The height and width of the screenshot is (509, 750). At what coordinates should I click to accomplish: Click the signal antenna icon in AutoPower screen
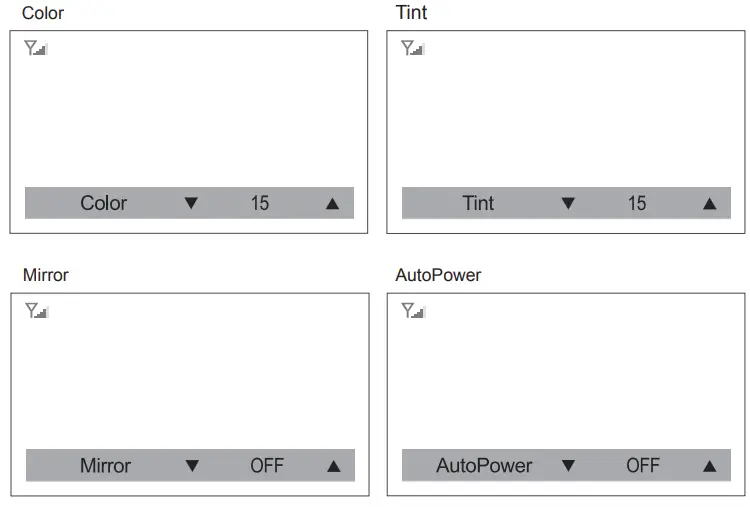click(x=413, y=311)
